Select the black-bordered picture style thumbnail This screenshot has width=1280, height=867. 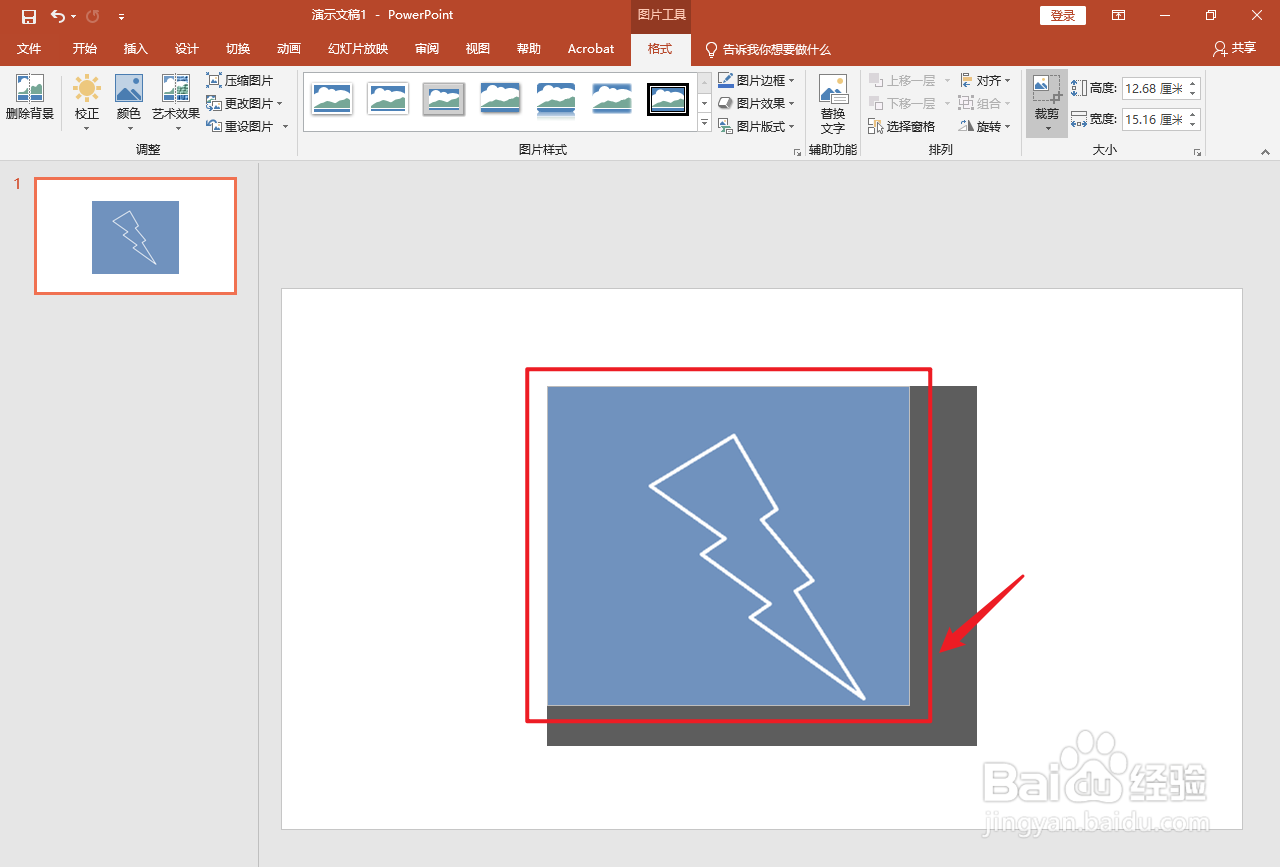(x=668, y=99)
